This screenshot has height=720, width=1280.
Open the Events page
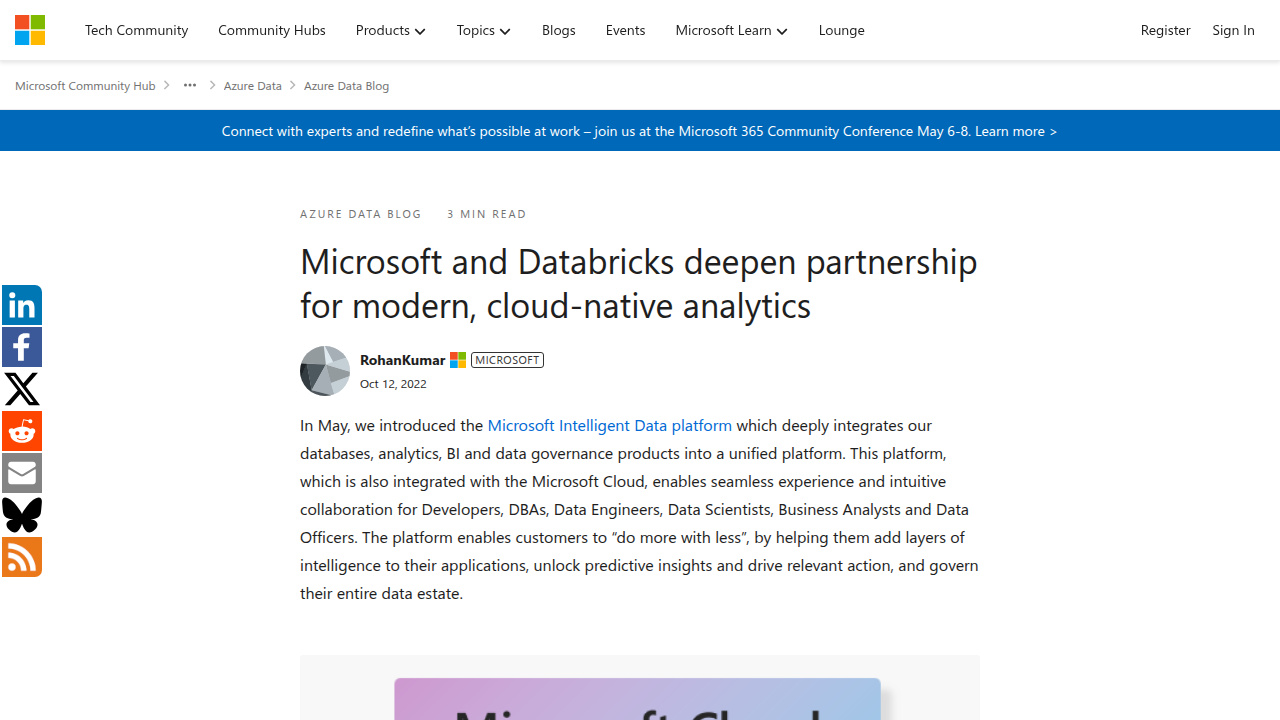[x=625, y=30]
